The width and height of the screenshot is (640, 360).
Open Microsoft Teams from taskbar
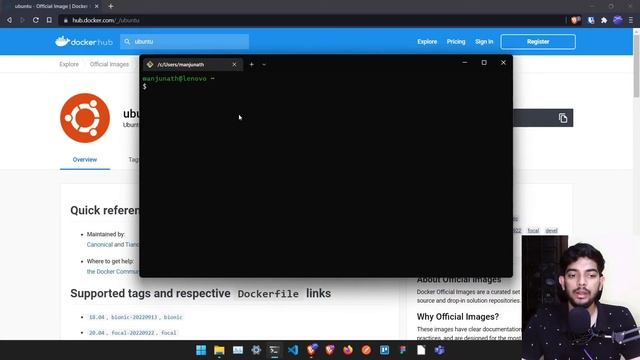tap(440, 350)
